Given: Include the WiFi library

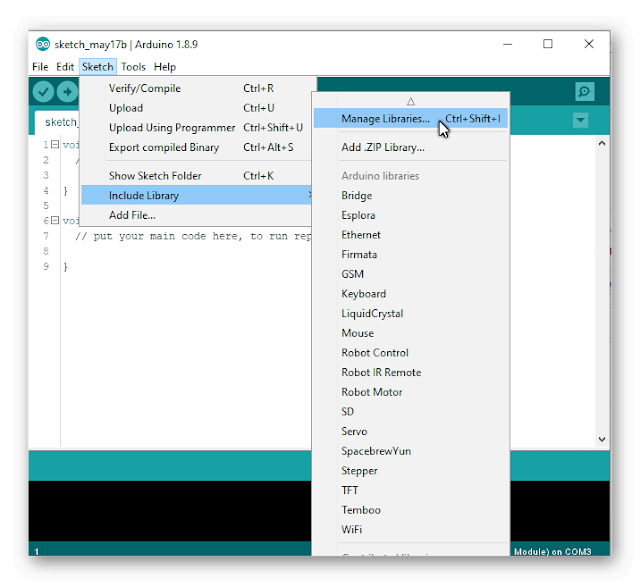Looking at the screenshot, I should [x=410, y=529].
